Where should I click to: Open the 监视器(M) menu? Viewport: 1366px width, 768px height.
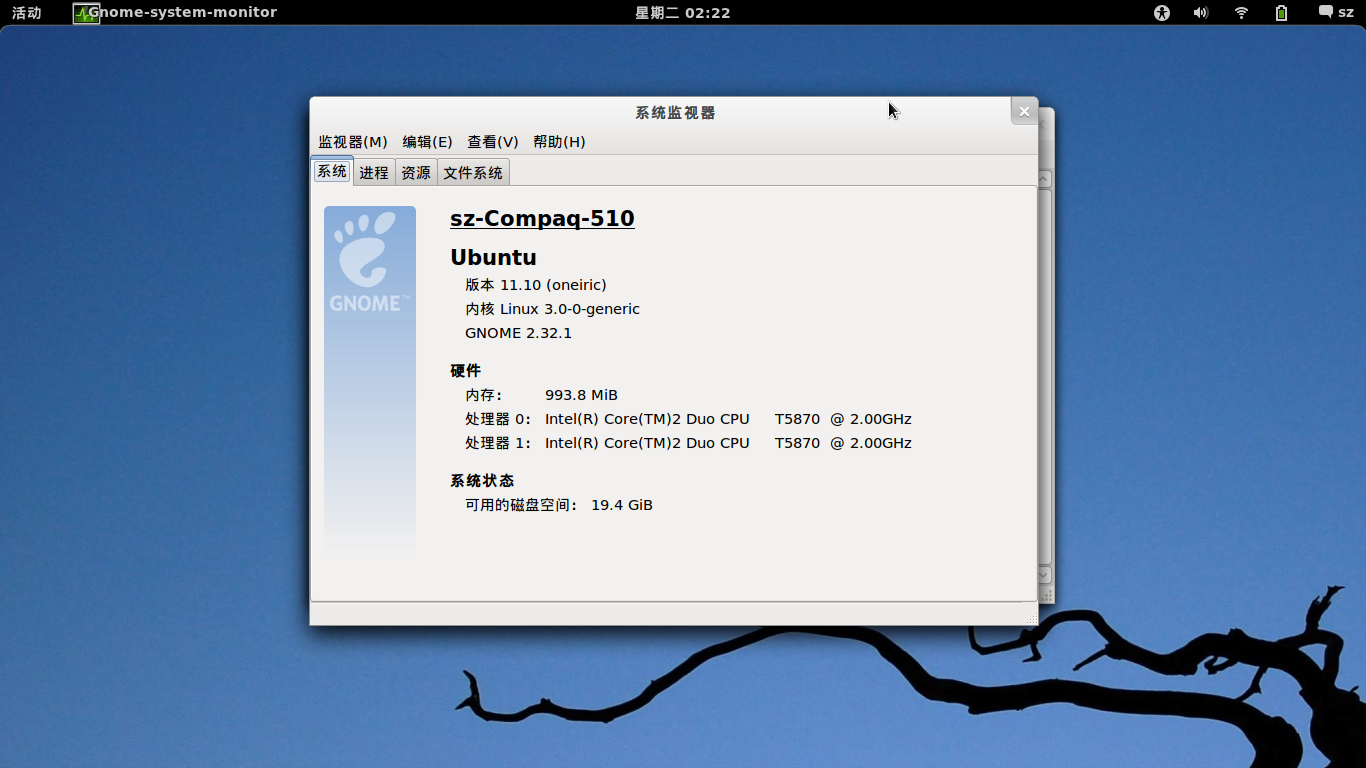point(352,142)
